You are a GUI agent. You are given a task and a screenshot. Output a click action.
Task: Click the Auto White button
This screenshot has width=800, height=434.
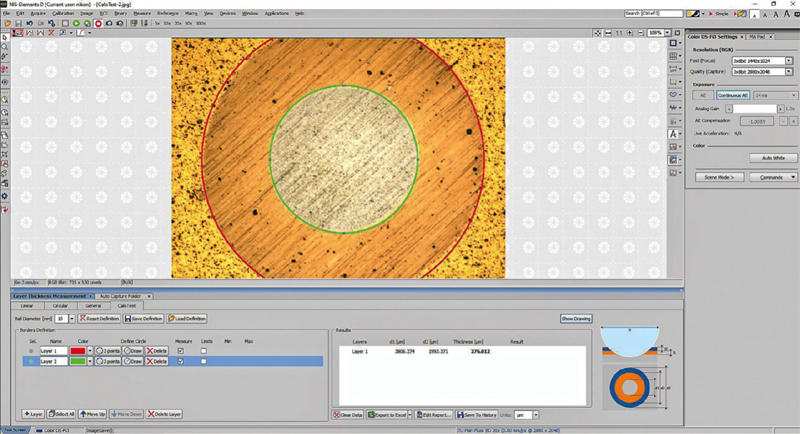773,158
